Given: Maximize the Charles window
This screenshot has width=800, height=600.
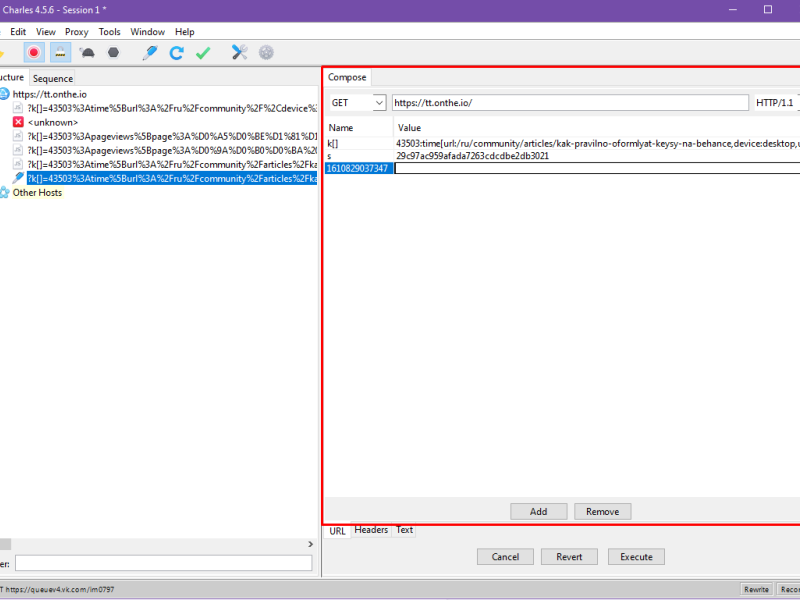Looking at the screenshot, I should point(767,9).
